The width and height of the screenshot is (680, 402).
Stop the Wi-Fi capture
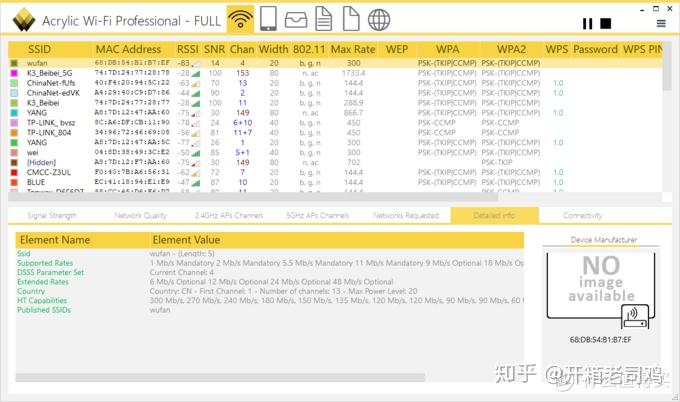click(605, 23)
